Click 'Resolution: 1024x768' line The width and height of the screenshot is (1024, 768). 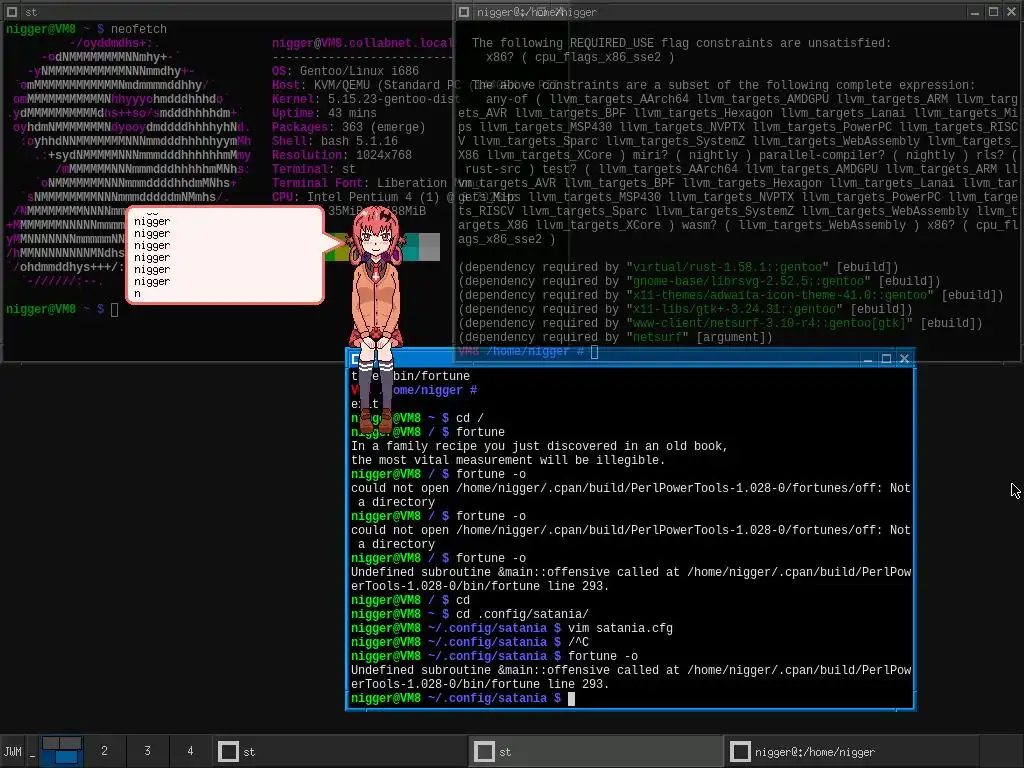pyautogui.click(x=342, y=155)
